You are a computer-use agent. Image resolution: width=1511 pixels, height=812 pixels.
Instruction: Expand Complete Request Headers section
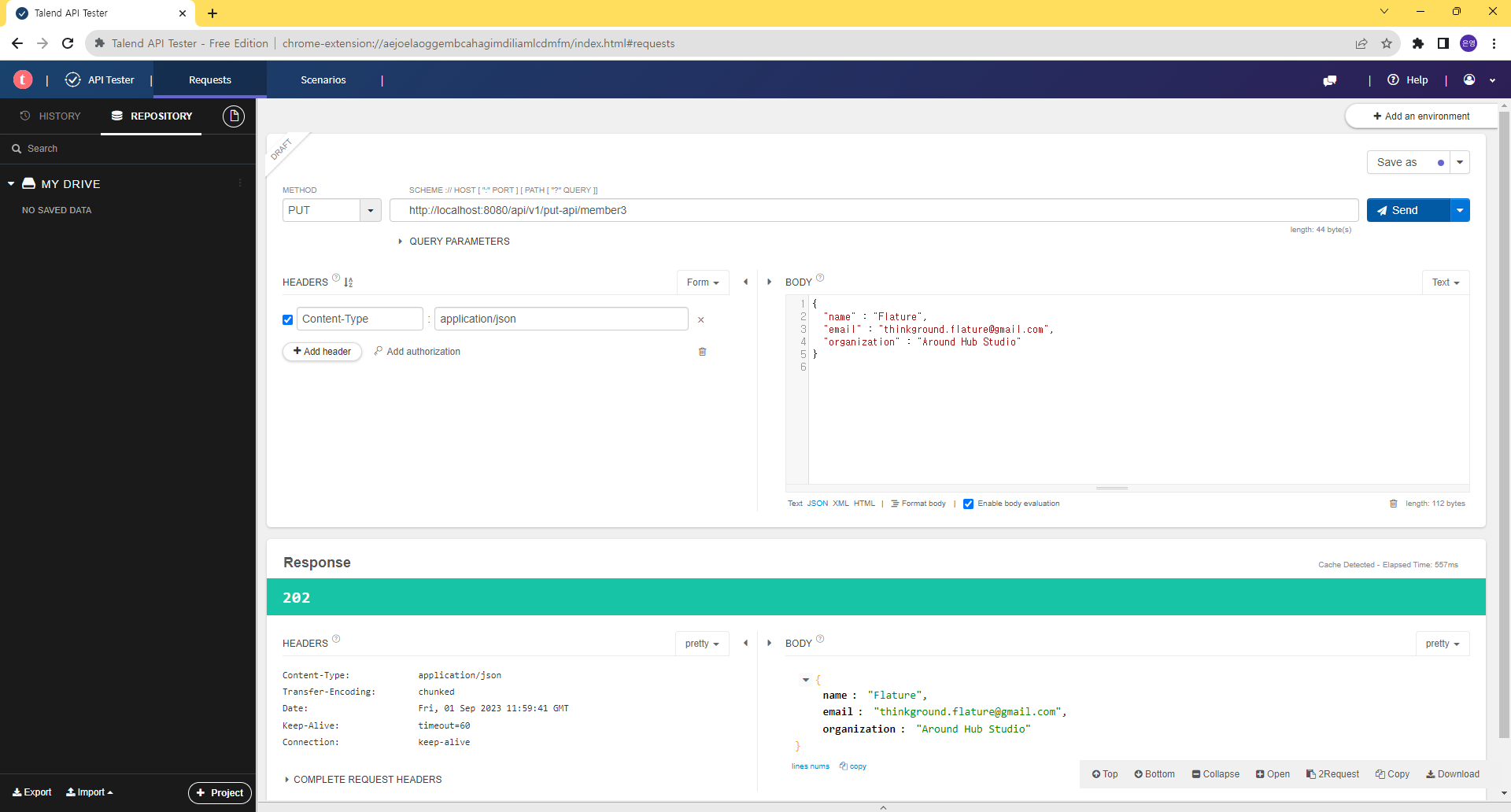[363, 780]
